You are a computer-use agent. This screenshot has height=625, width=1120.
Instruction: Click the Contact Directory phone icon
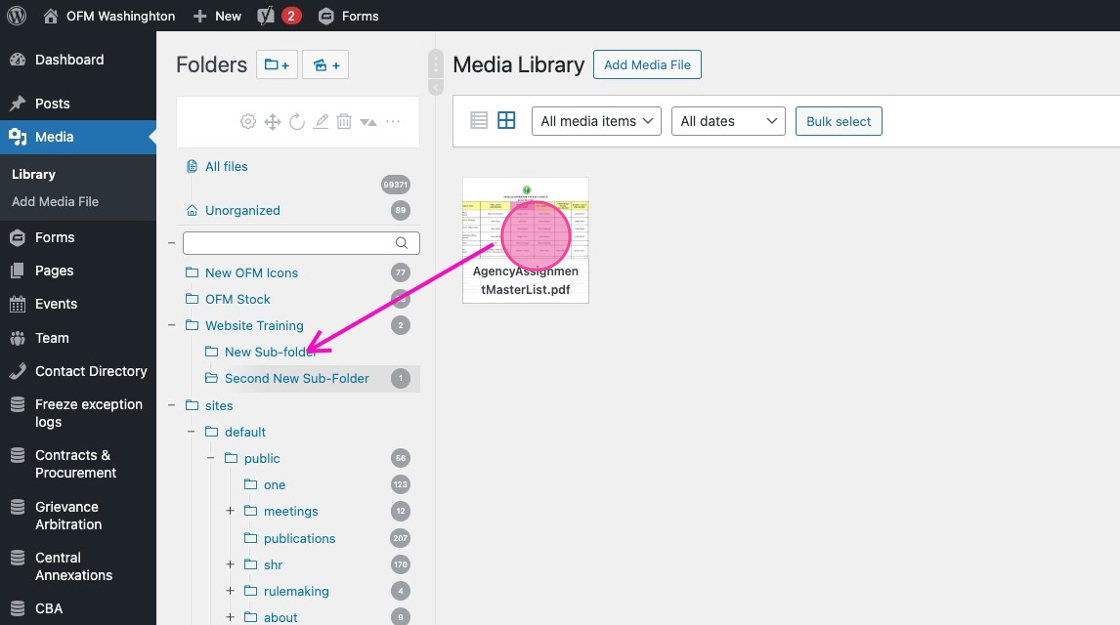point(18,371)
